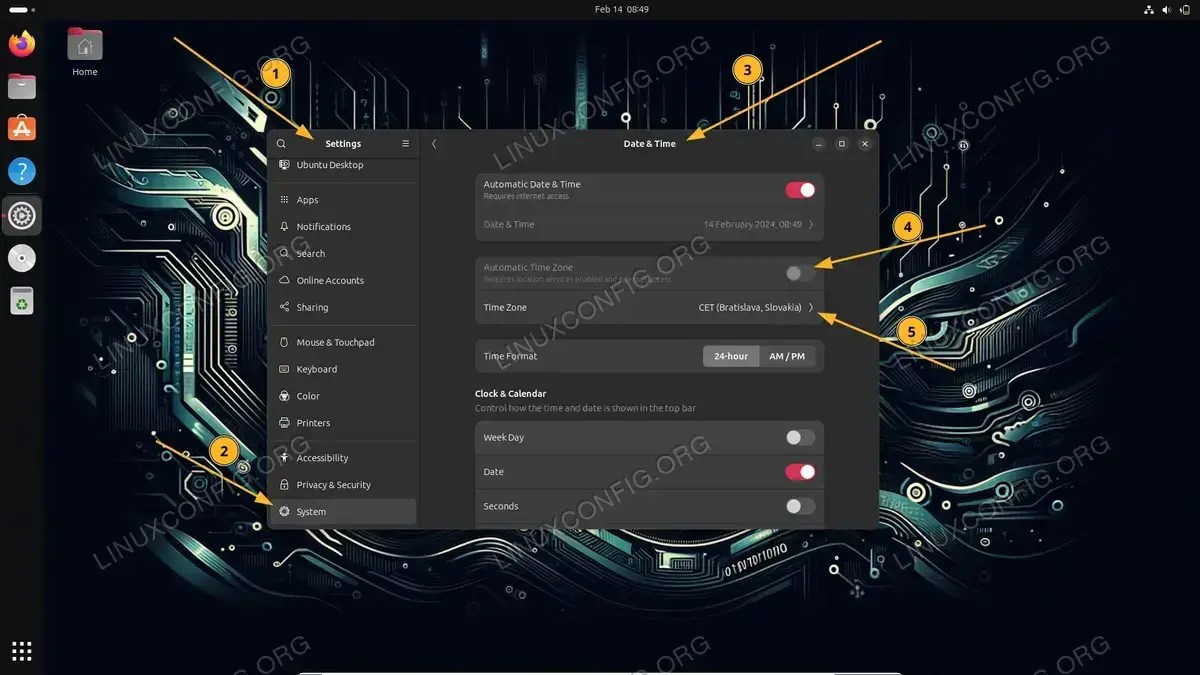Expand the Date & Time row

click(x=811, y=224)
